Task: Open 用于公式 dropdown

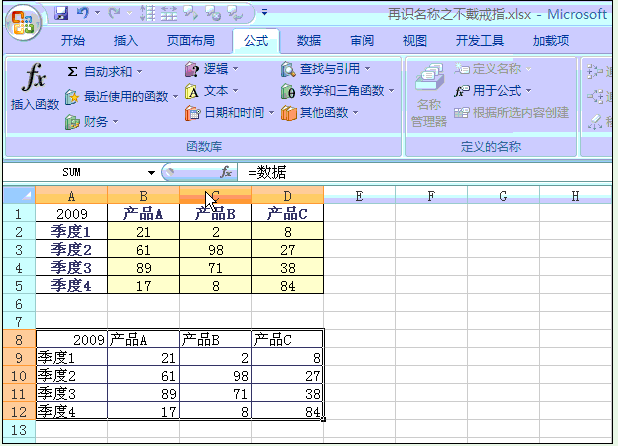Action: click(x=493, y=91)
